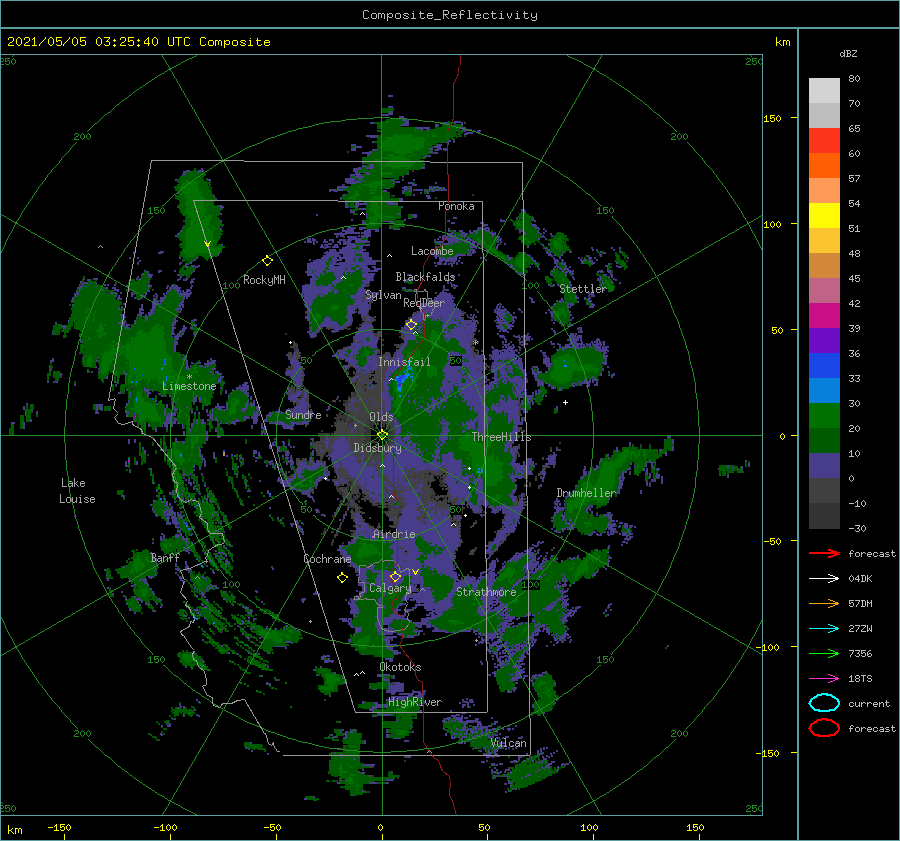Viewport: 900px width, 841px height.
Task: Click the white asterisk above Limestone label
Action: pyautogui.click(x=189, y=377)
